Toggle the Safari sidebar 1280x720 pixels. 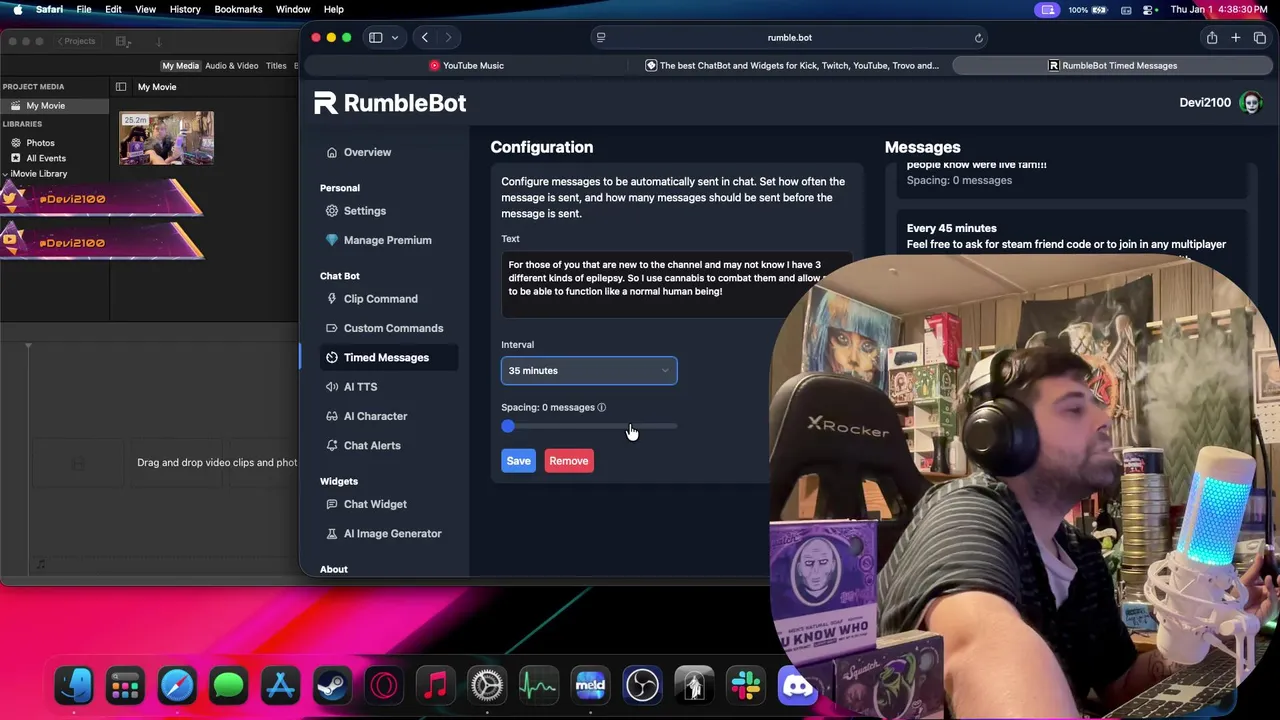pyautogui.click(x=376, y=38)
